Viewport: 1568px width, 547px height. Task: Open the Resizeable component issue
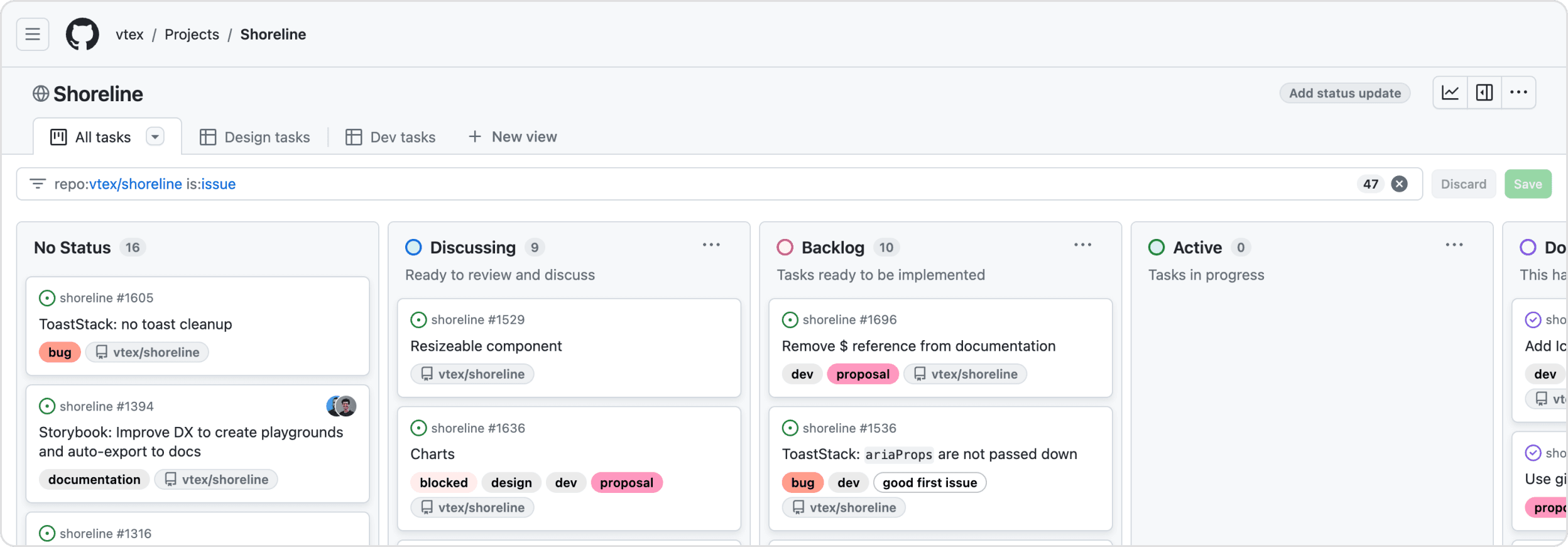click(486, 346)
